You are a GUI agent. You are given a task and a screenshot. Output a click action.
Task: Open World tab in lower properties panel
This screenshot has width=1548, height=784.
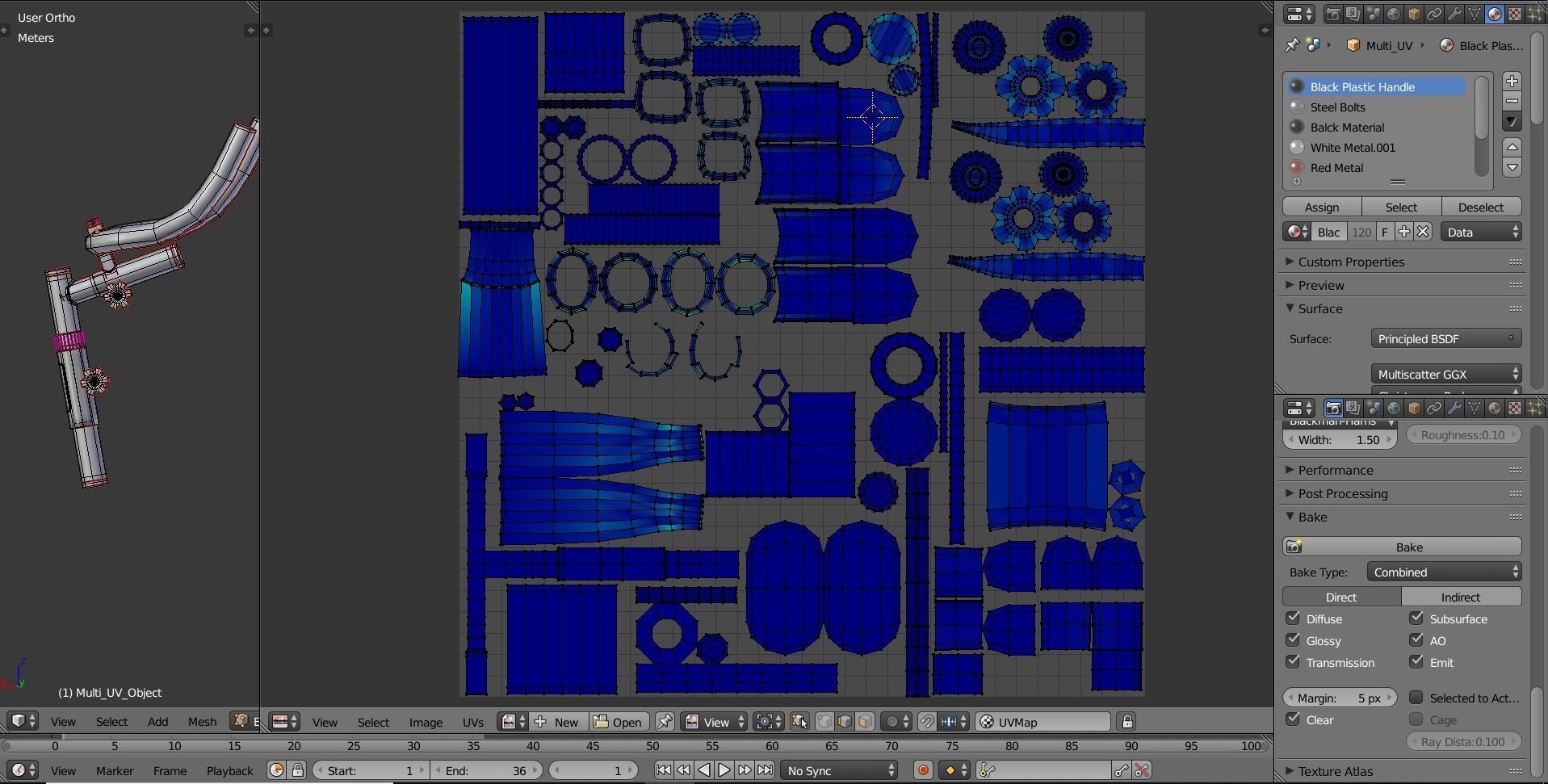tap(1394, 408)
